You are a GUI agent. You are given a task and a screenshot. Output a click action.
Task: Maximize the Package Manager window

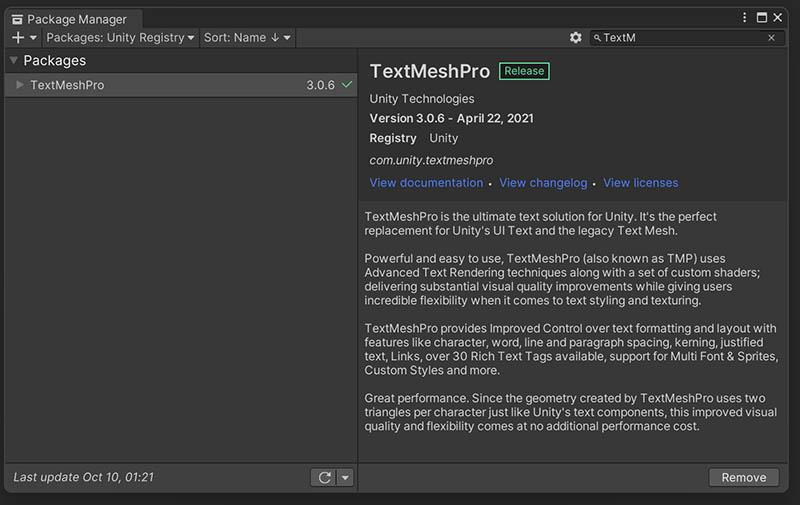(x=762, y=18)
